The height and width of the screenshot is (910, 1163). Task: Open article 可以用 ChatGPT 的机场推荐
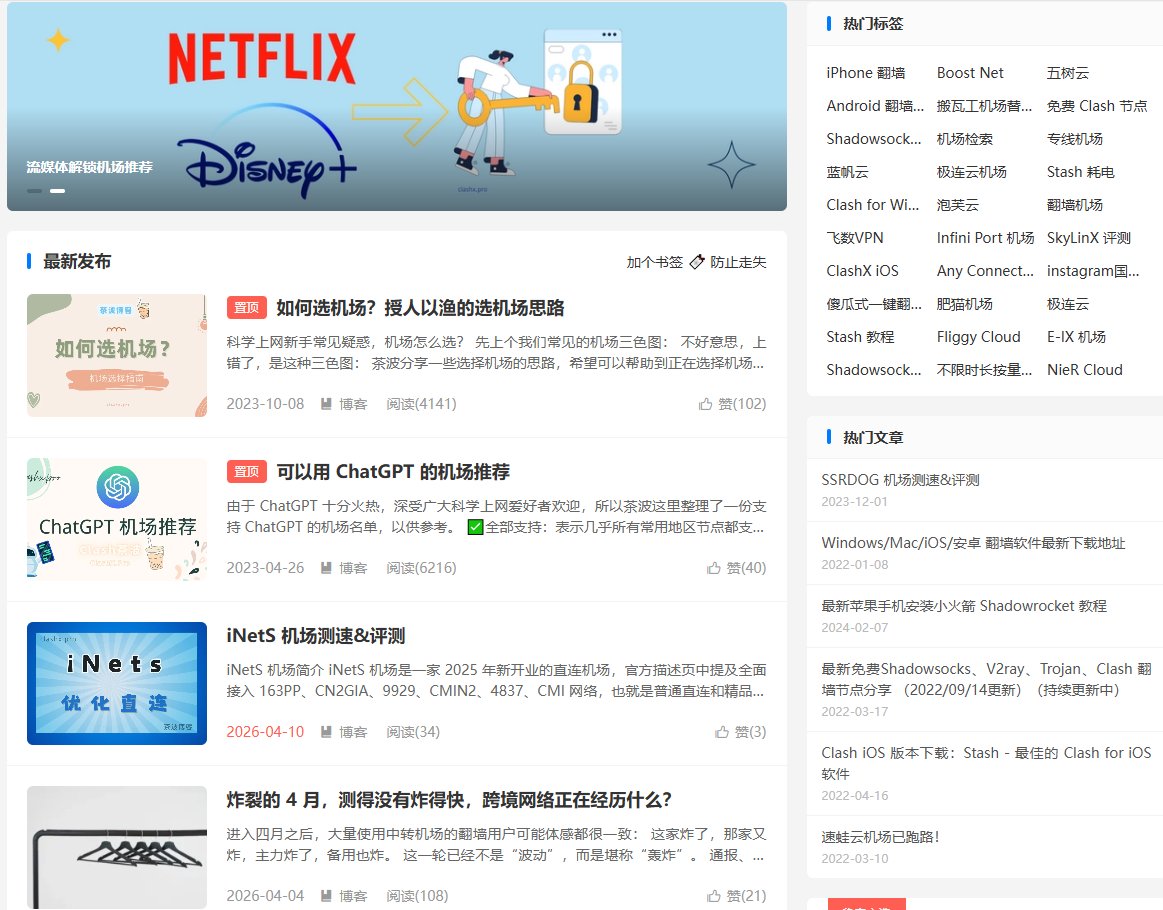[x=393, y=472]
